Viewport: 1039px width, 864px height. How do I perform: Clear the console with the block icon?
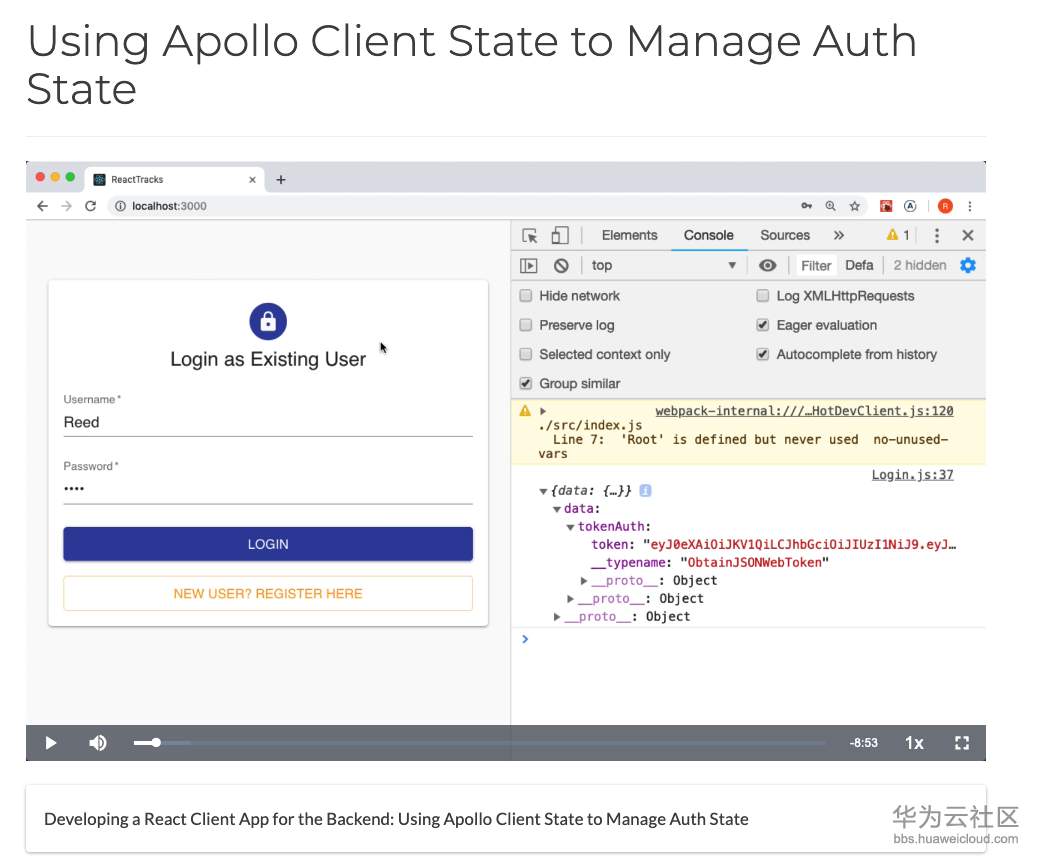coord(561,266)
